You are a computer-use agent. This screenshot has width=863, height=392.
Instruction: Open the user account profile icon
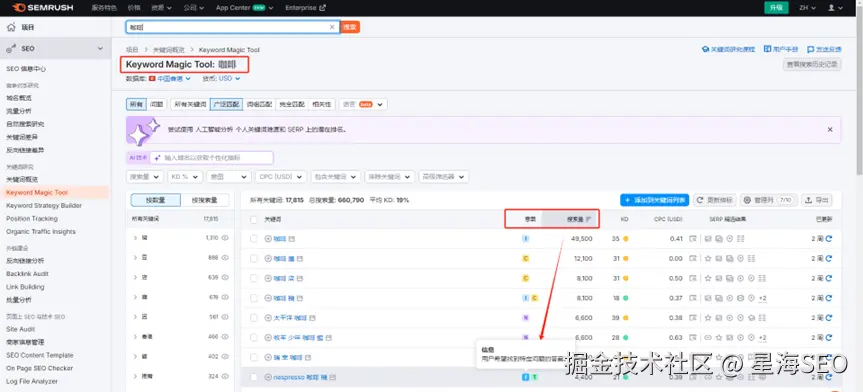pyautogui.click(x=832, y=8)
